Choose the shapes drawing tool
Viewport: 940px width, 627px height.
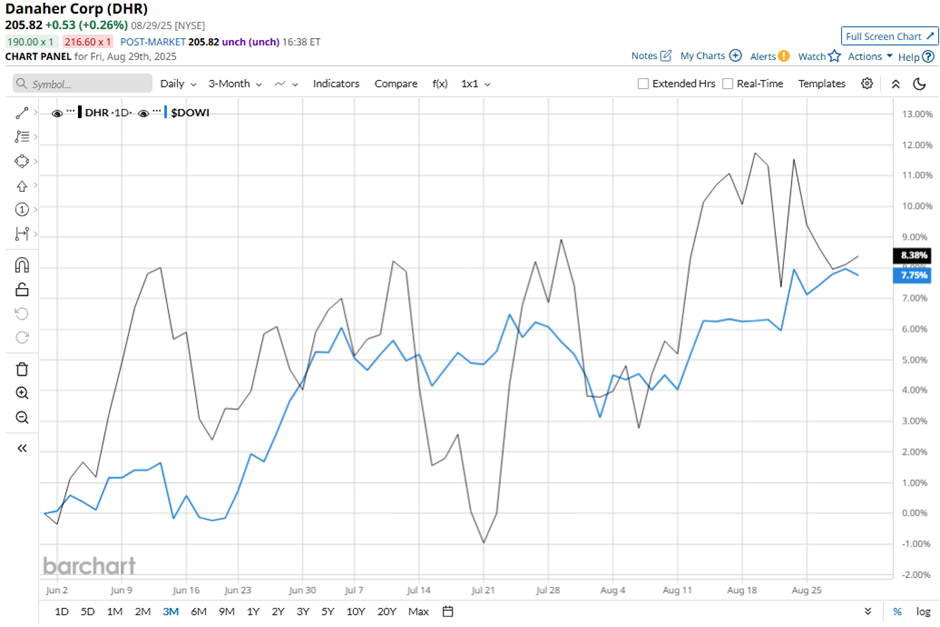[22, 161]
